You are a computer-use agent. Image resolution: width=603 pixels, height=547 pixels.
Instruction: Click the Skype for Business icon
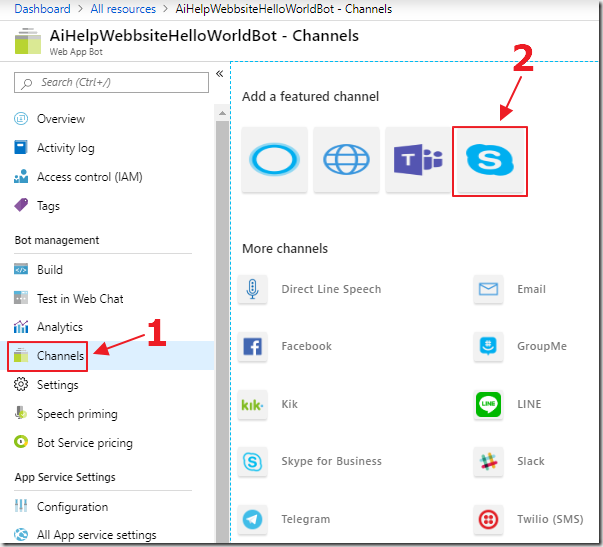pyautogui.click(x=252, y=462)
